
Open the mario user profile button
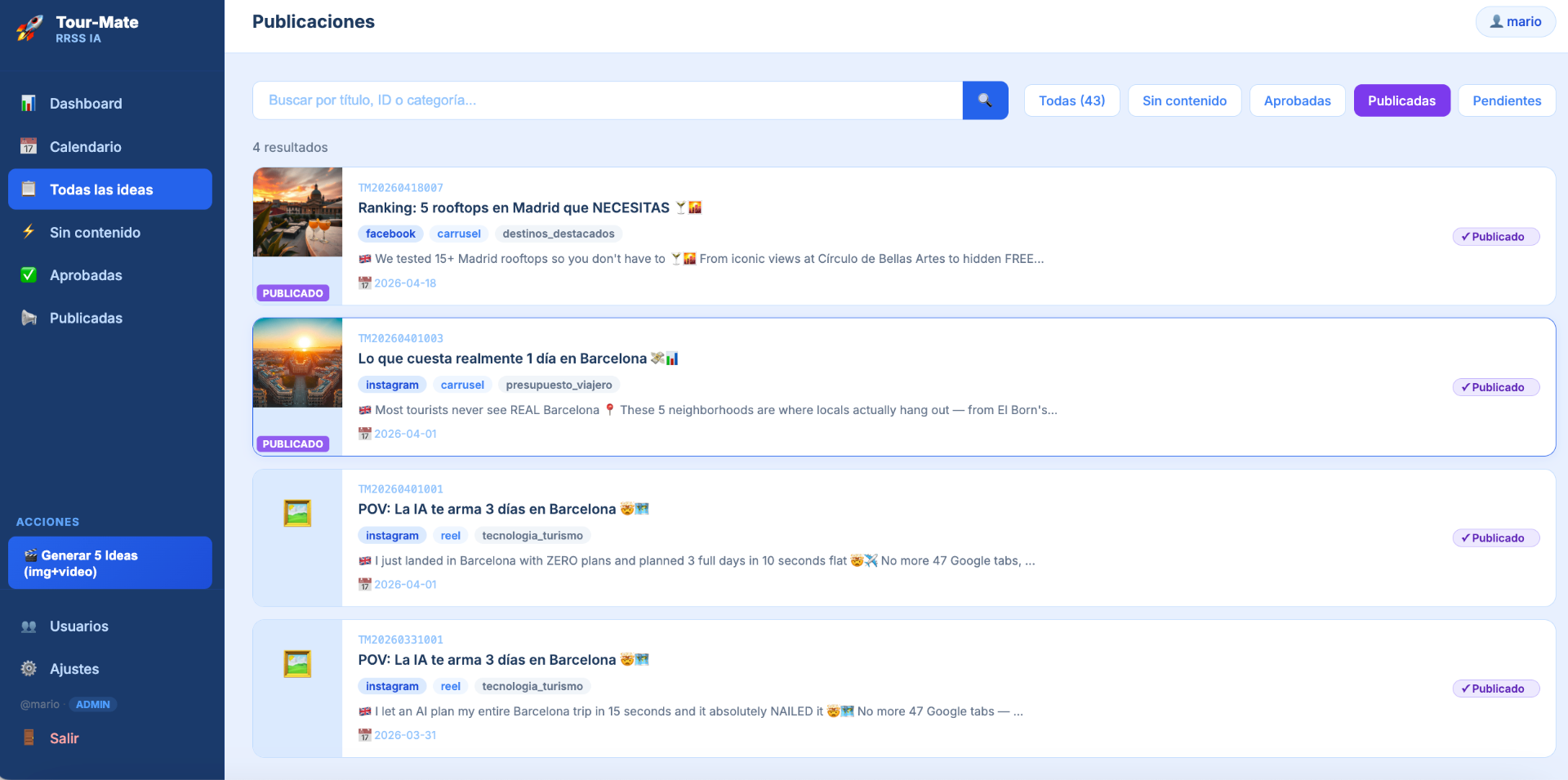(x=1515, y=21)
